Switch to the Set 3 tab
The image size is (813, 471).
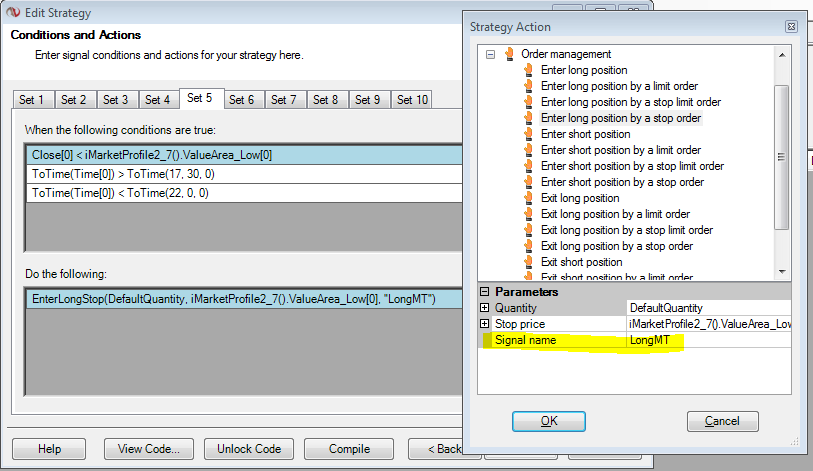point(117,100)
